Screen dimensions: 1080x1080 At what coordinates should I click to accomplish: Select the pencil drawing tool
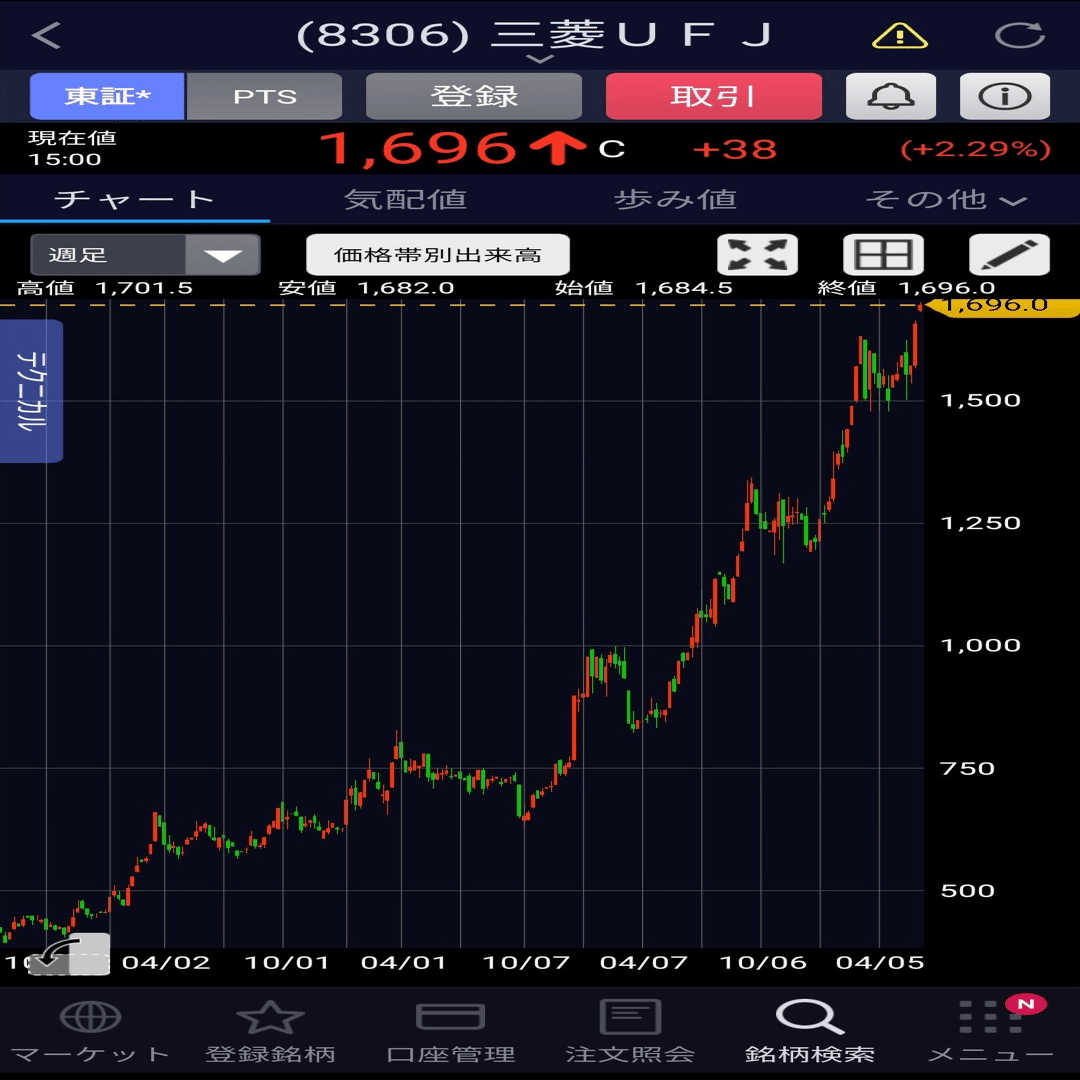tap(1009, 255)
